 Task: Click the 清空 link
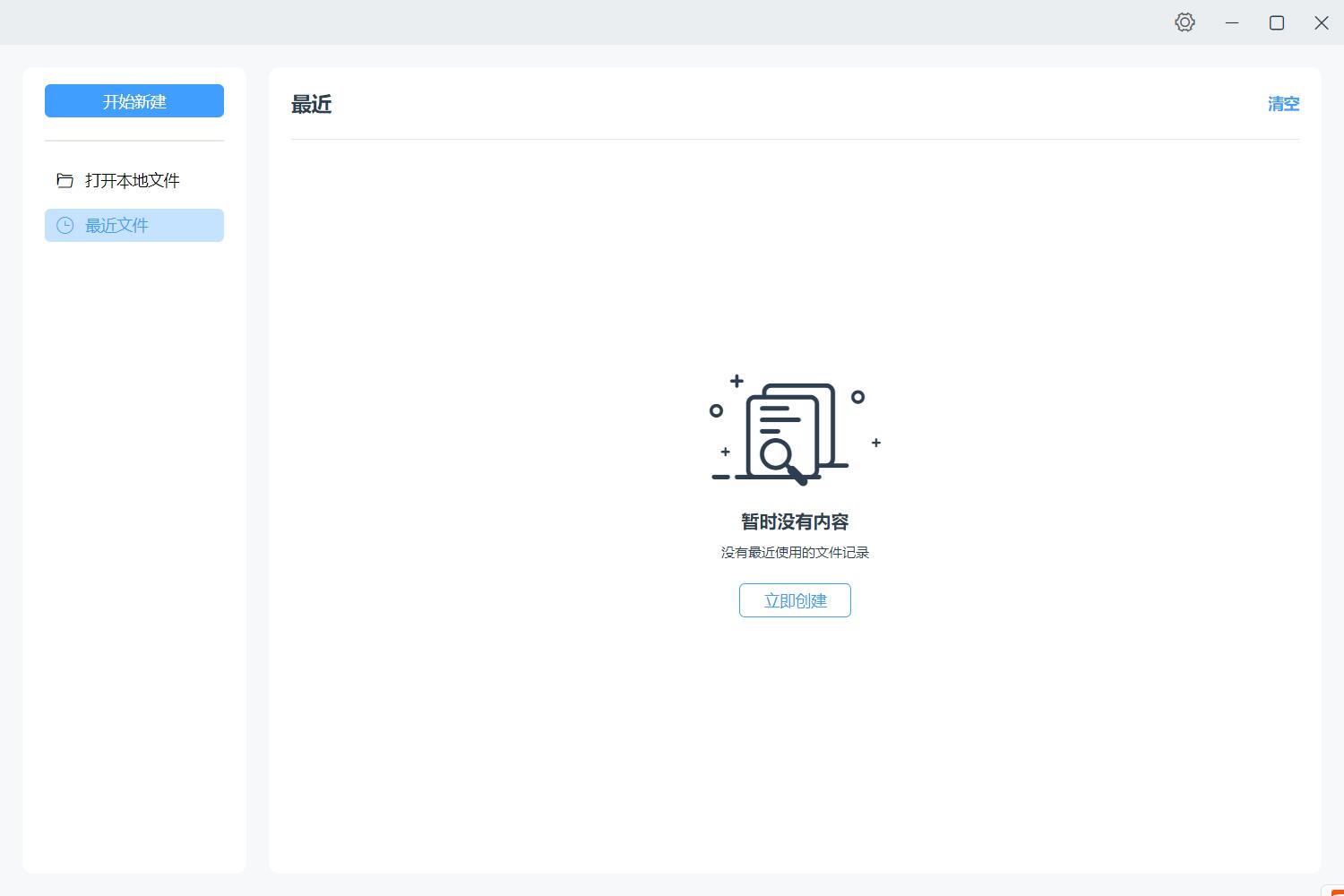(1283, 104)
